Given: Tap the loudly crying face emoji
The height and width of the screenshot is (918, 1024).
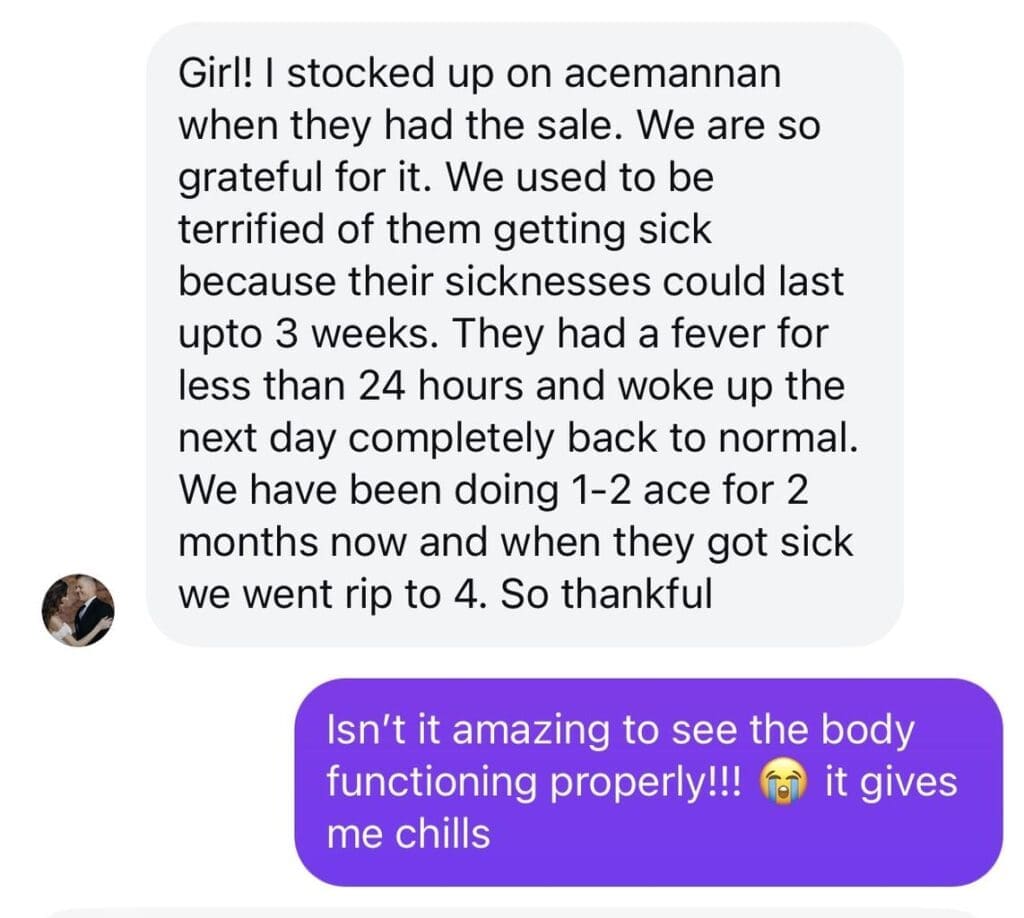Looking at the screenshot, I should [x=783, y=783].
